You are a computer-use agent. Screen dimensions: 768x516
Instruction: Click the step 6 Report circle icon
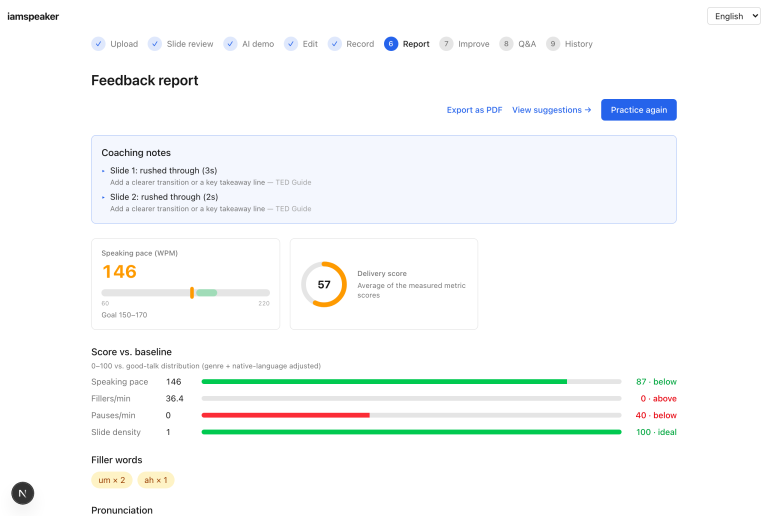pos(391,44)
